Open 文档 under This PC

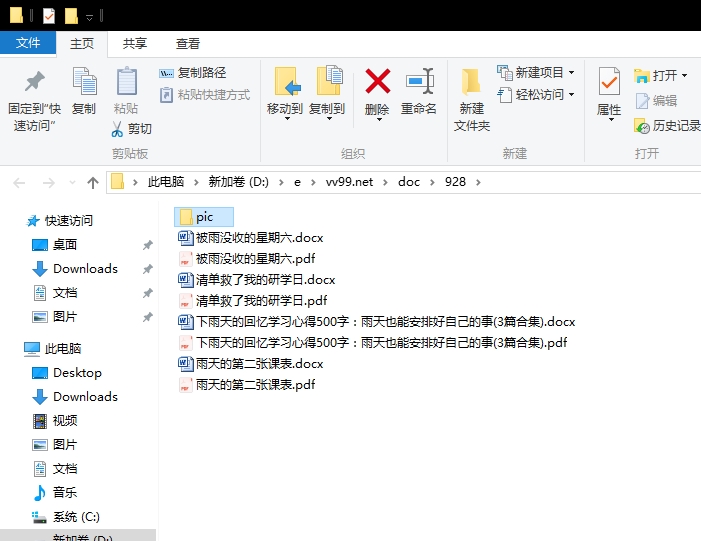point(55,469)
